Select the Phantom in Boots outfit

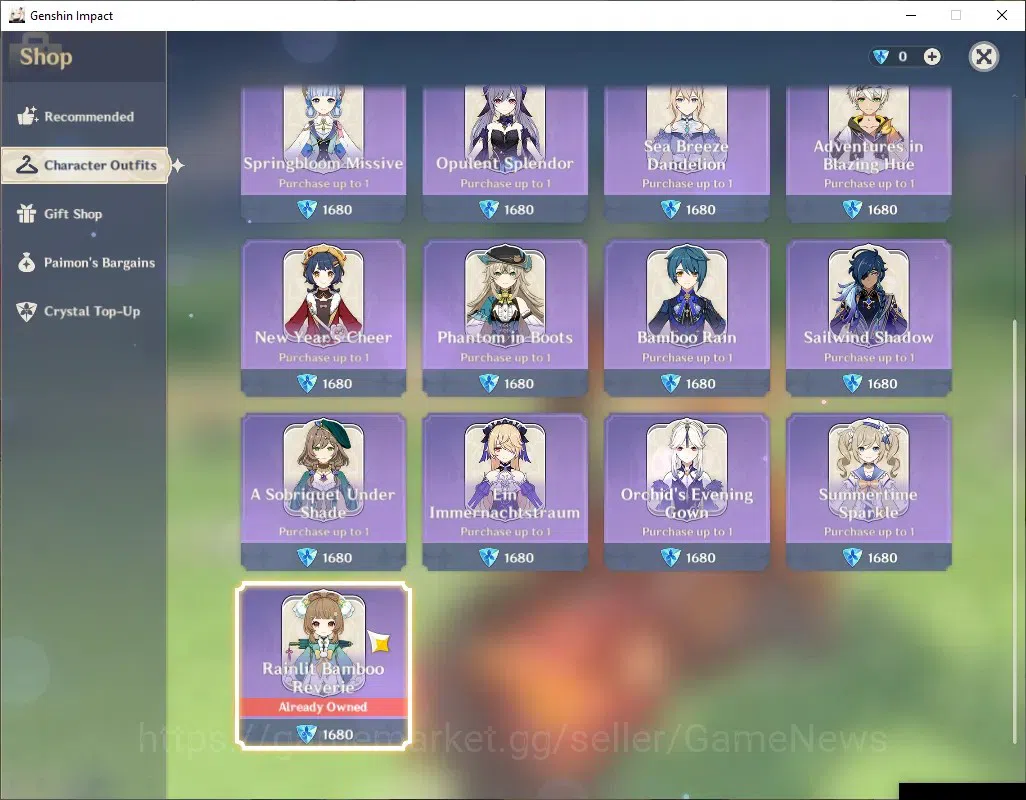(505, 318)
